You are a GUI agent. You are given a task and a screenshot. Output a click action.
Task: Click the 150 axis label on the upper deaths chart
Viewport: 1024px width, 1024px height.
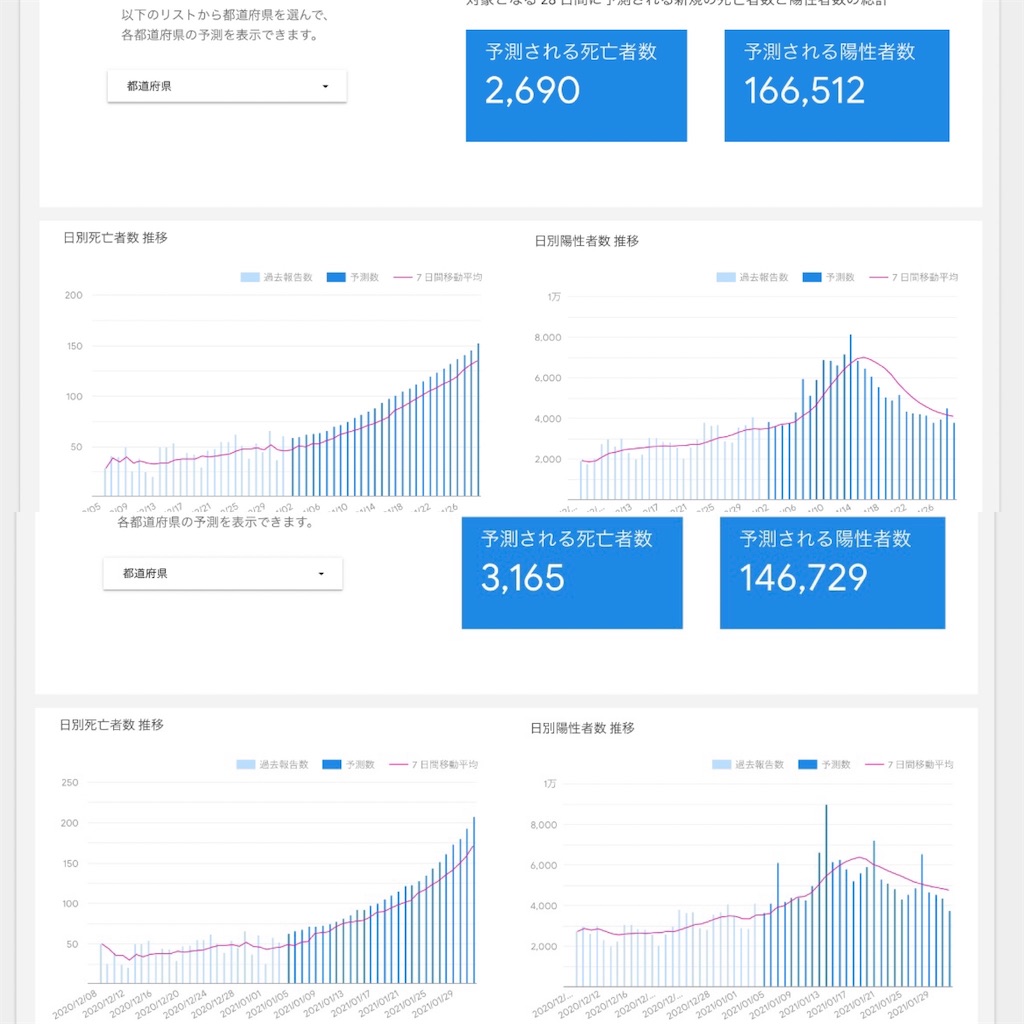tap(74, 346)
